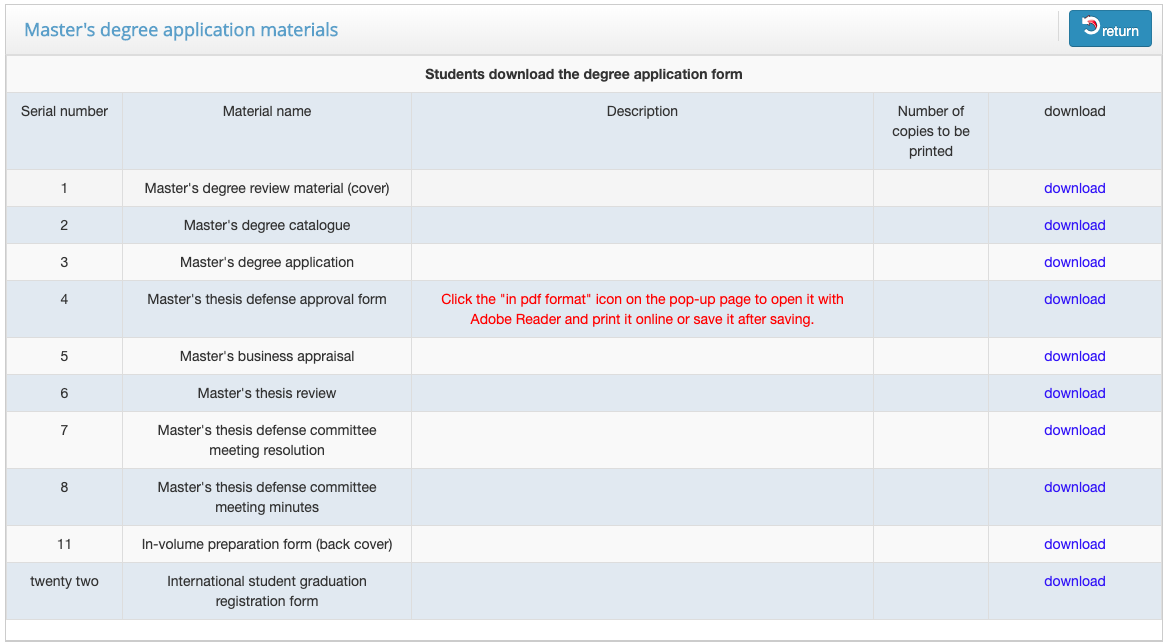Click 'Students download the degree application form' heading
Screen dimensions: 1165x644
tap(583, 74)
